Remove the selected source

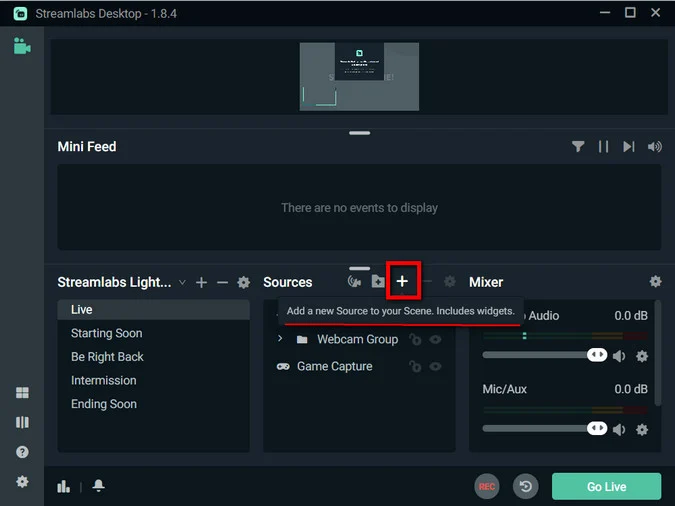pos(427,282)
